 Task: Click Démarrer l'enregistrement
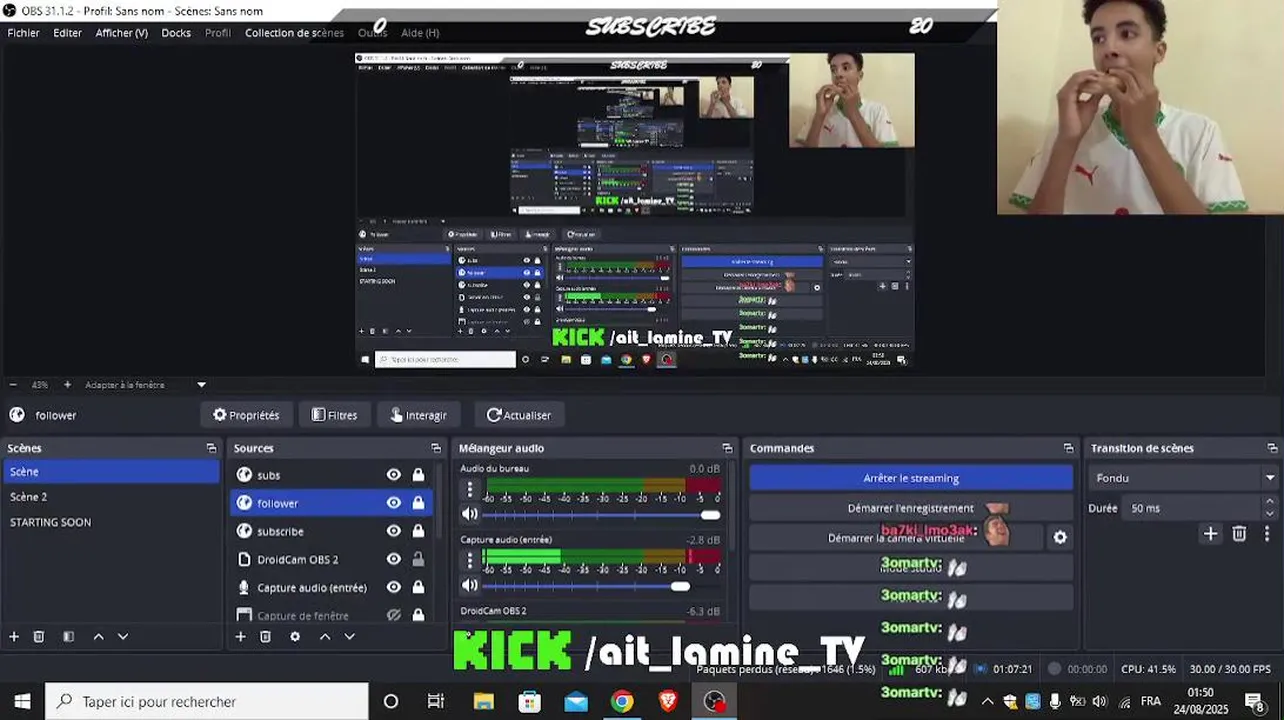911,508
